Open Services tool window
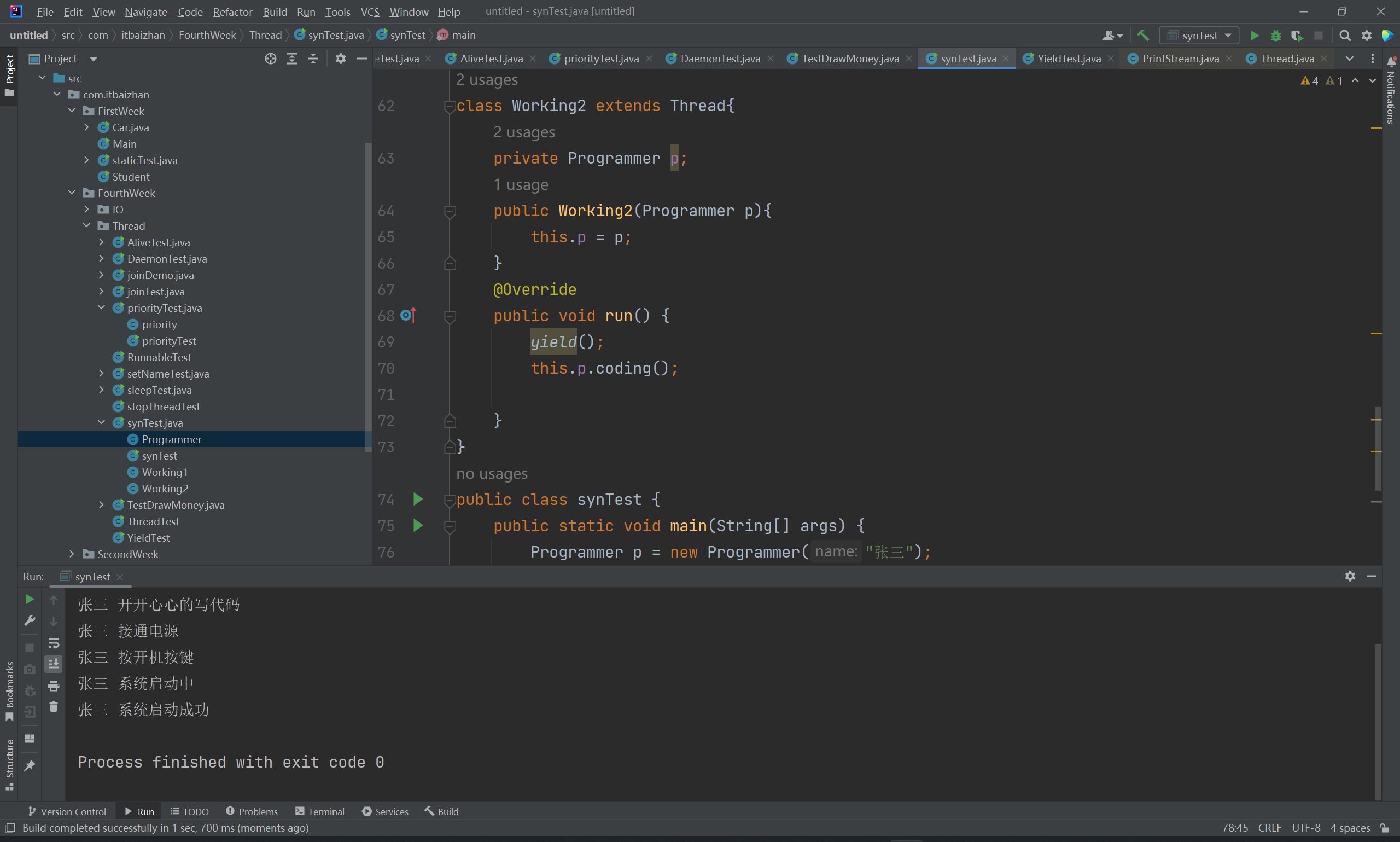Image resolution: width=1400 pixels, height=842 pixels. [x=385, y=811]
